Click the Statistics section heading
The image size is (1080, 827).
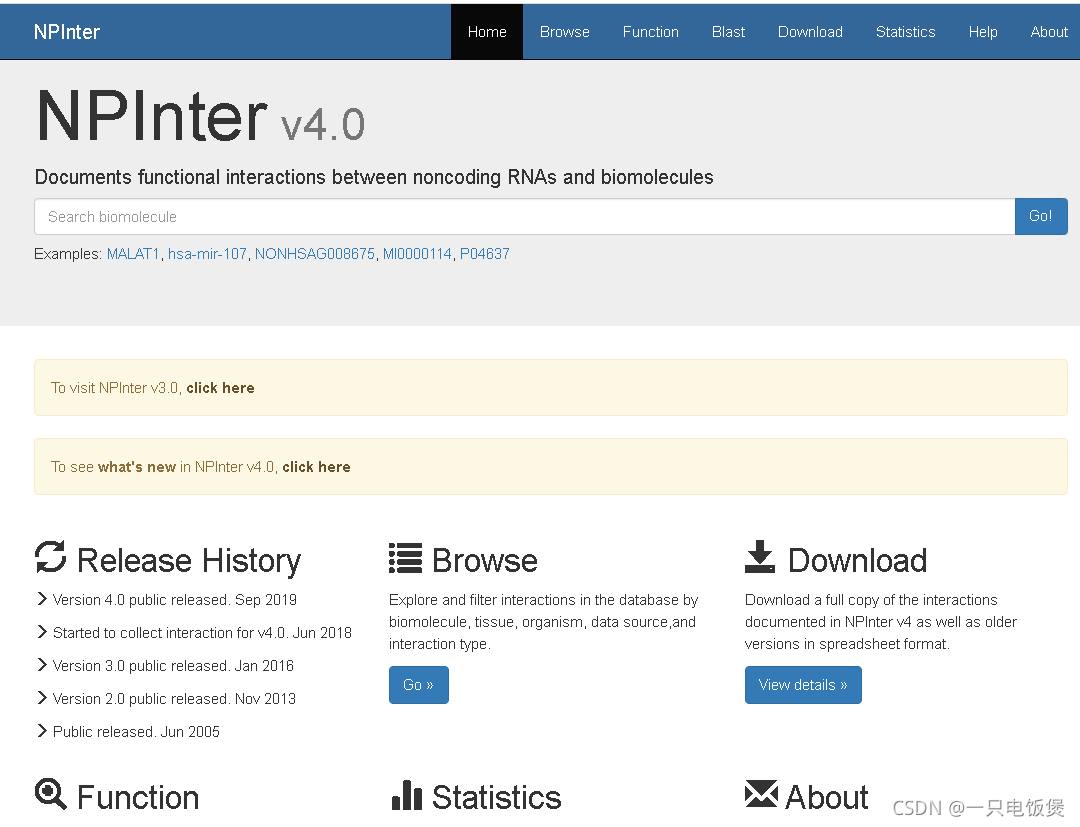pos(497,797)
